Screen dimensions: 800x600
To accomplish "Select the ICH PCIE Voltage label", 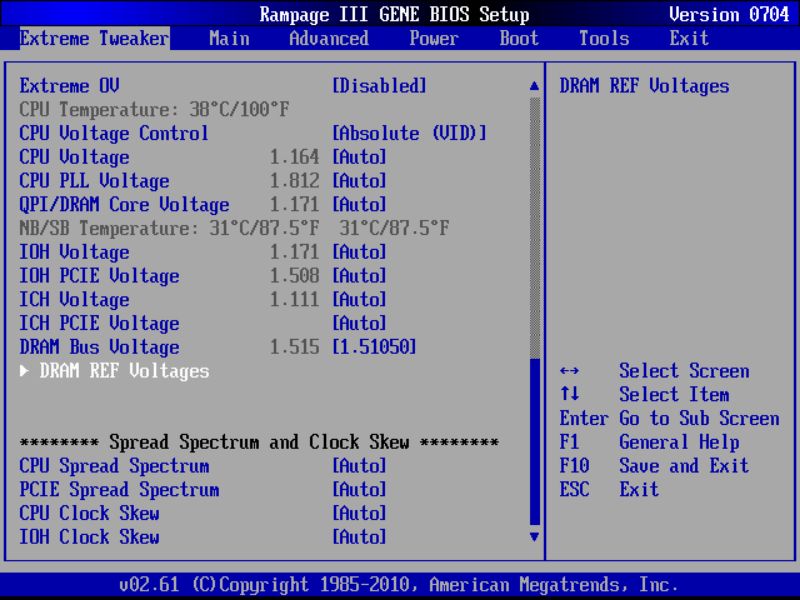I will click(99, 323).
